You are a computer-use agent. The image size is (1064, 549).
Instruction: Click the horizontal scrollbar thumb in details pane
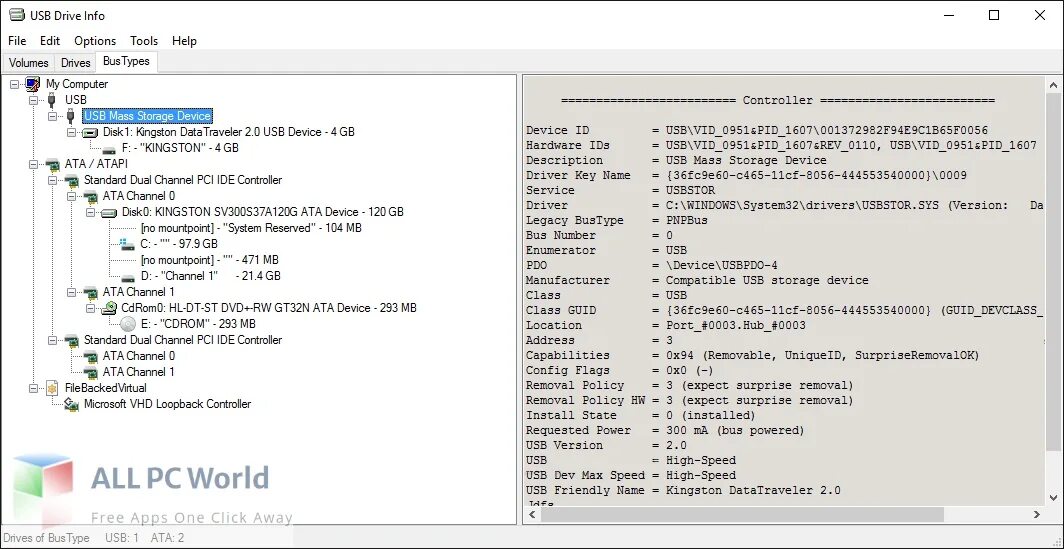pos(743,515)
